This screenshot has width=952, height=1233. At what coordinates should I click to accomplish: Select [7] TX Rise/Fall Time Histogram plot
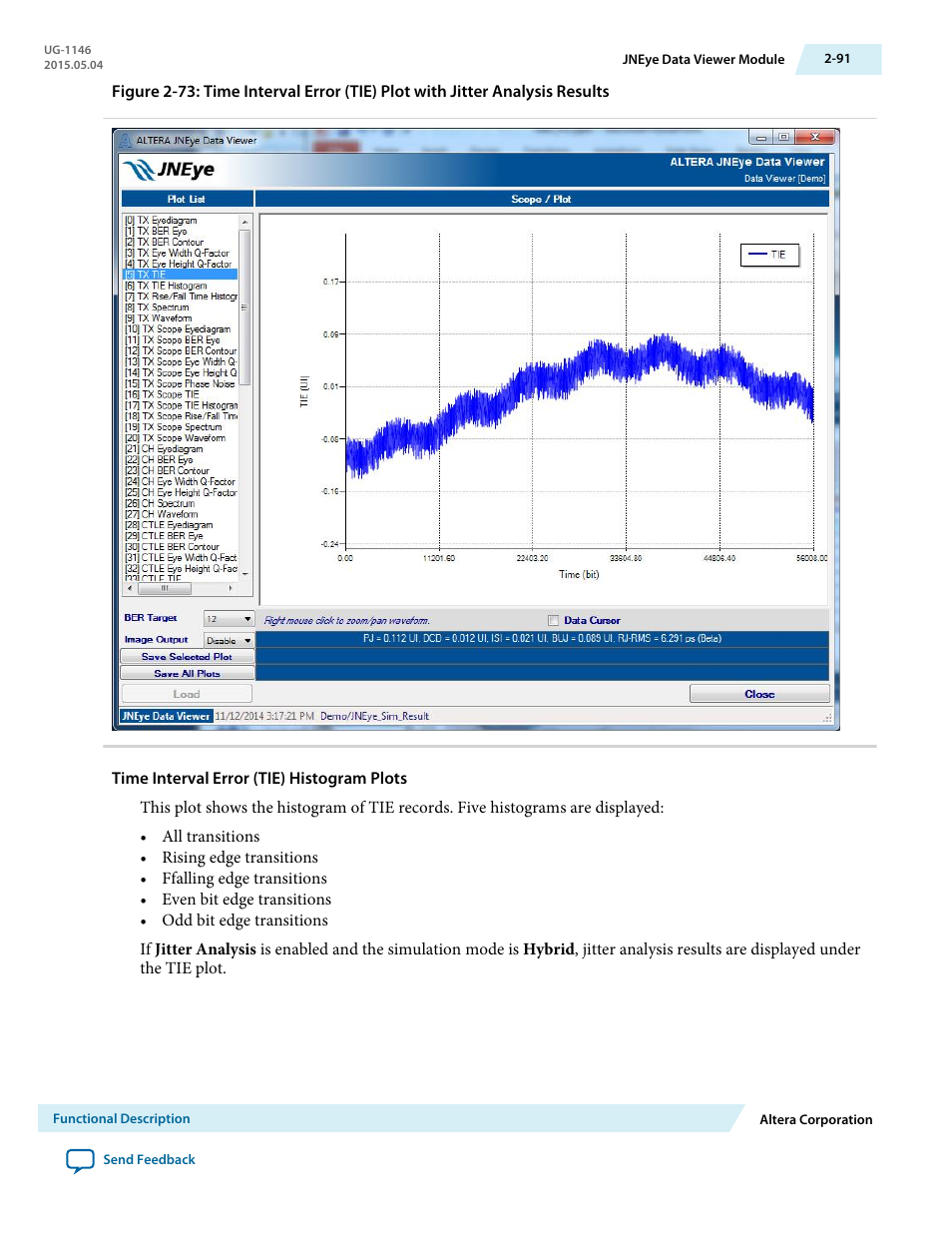(x=181, y=297)
